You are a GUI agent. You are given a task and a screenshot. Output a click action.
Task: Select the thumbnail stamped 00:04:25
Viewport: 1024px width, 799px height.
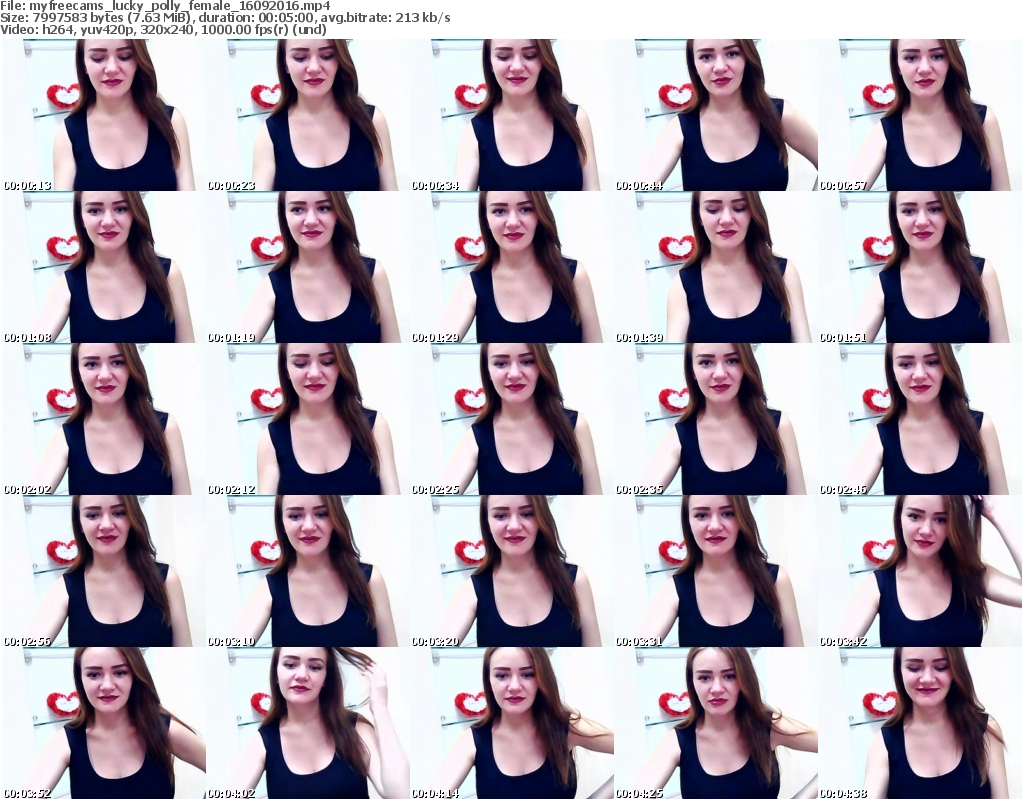click(716, 723)
